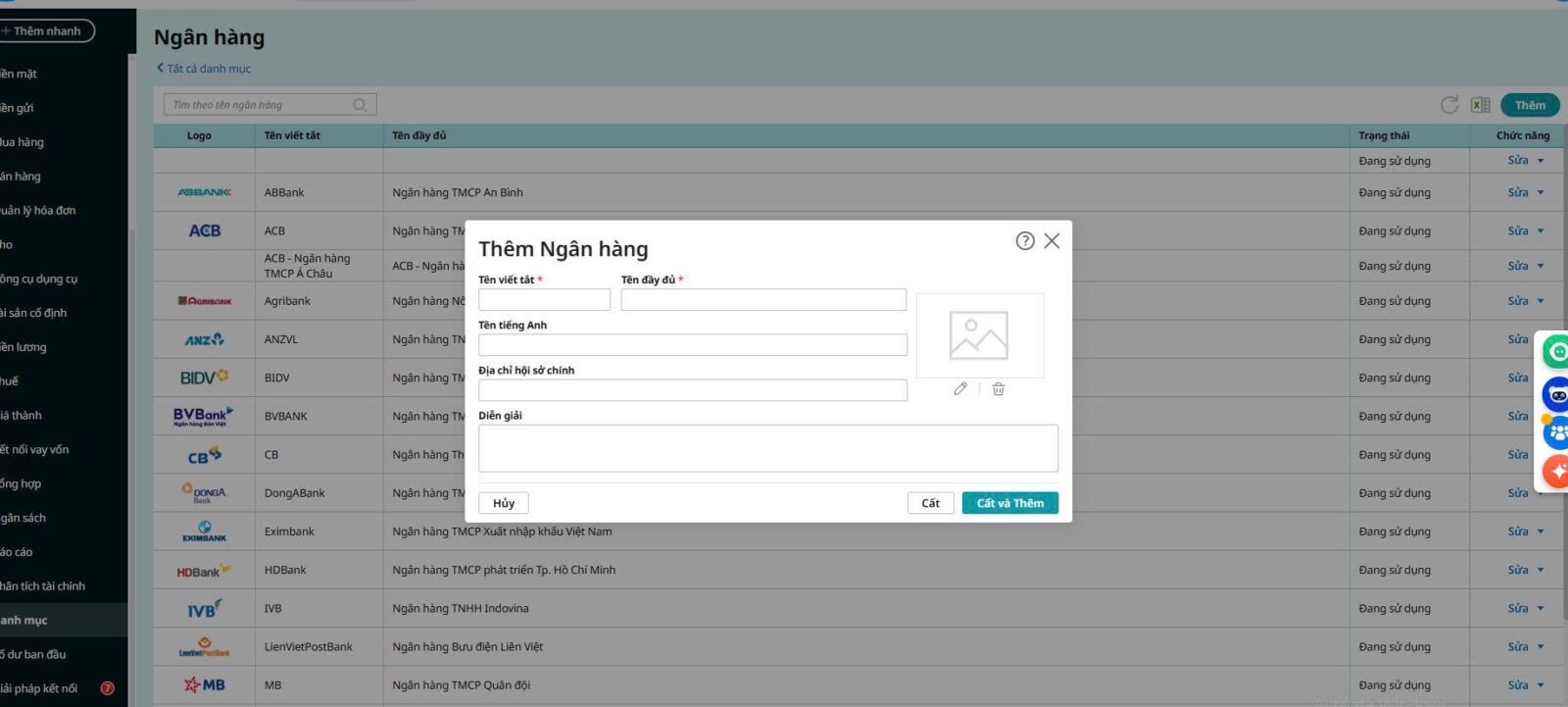Click the MB bank logo in the table
This screenshot has height=707, width=1568.
pyautogui.click(x=204, y=685)
